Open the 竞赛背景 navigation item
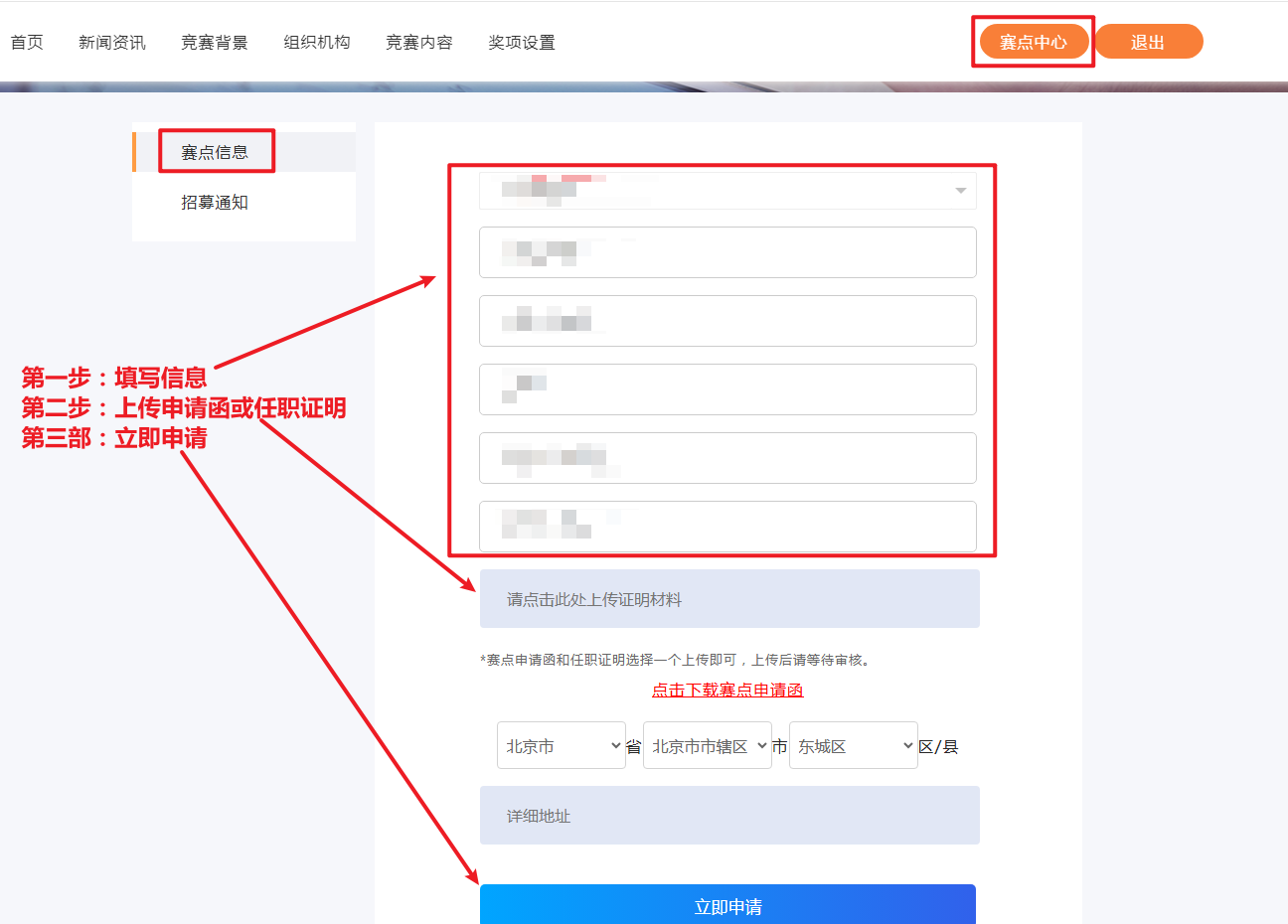 coord(214,42)
